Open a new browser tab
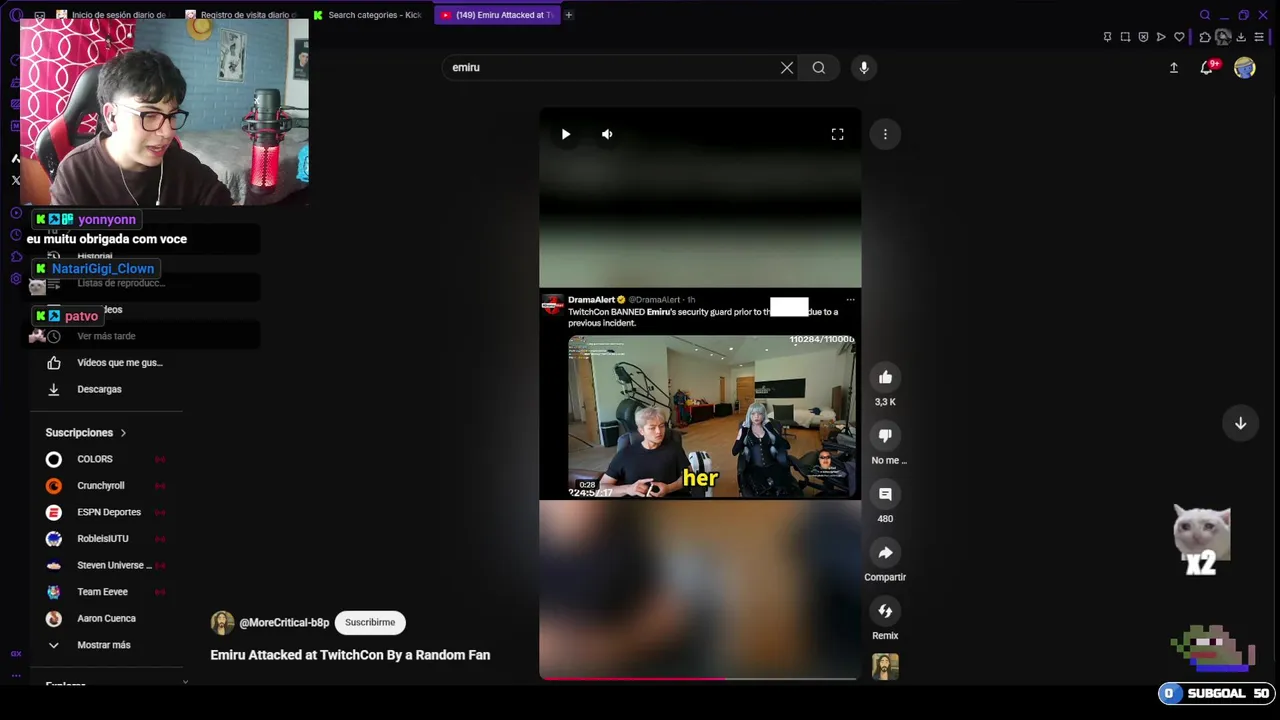The height and width of the screenshot is (720, 1280). [x=569, y=15]
